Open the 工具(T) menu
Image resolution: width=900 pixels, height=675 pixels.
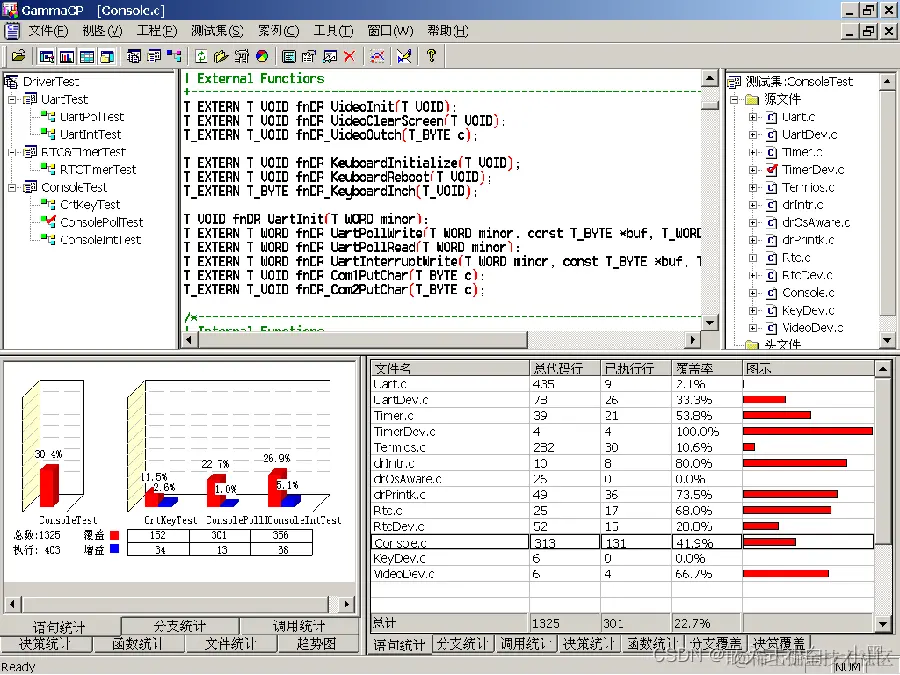(x=333, y=30)
